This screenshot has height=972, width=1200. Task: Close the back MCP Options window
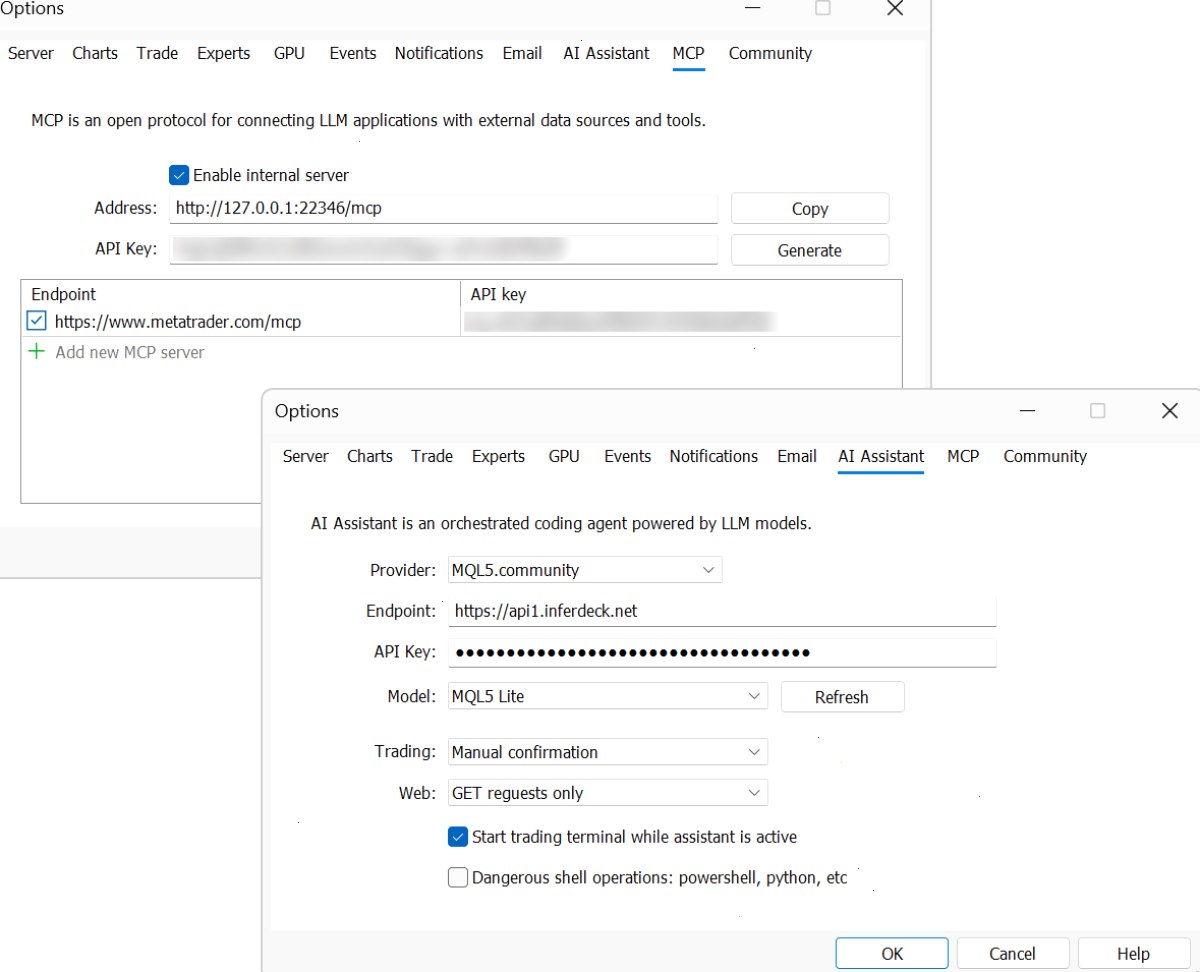coord(895,8)
